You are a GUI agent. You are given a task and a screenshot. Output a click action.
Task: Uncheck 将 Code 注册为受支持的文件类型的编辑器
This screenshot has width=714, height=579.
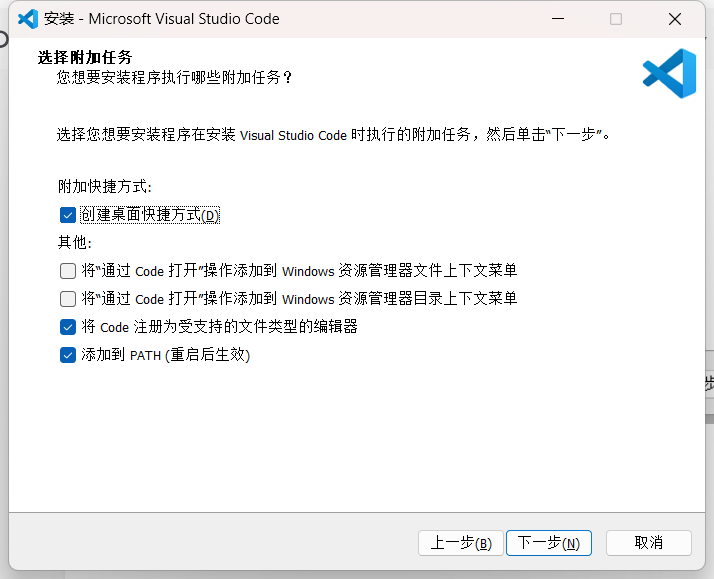[68, 327]
